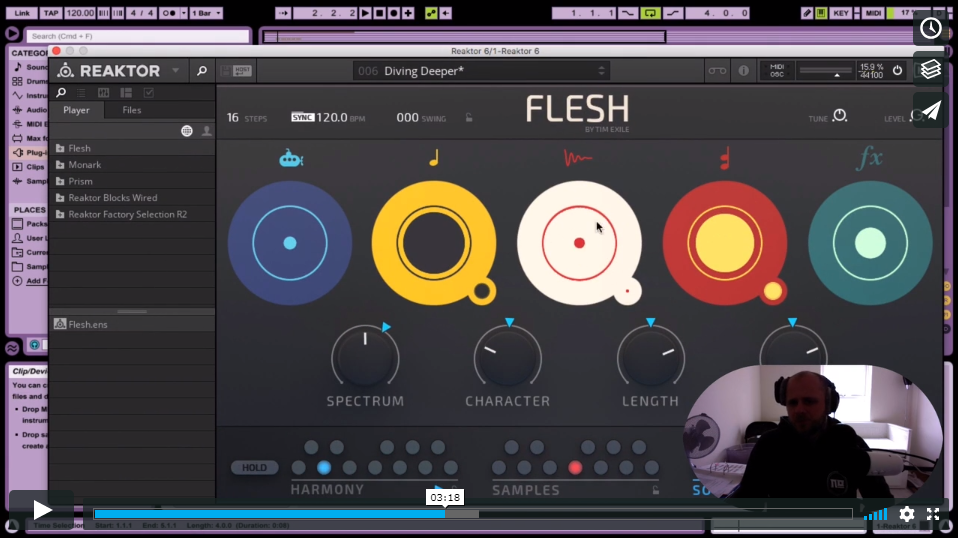
Task: Switch to the Player tab
Action: click(x=76, y=110)
